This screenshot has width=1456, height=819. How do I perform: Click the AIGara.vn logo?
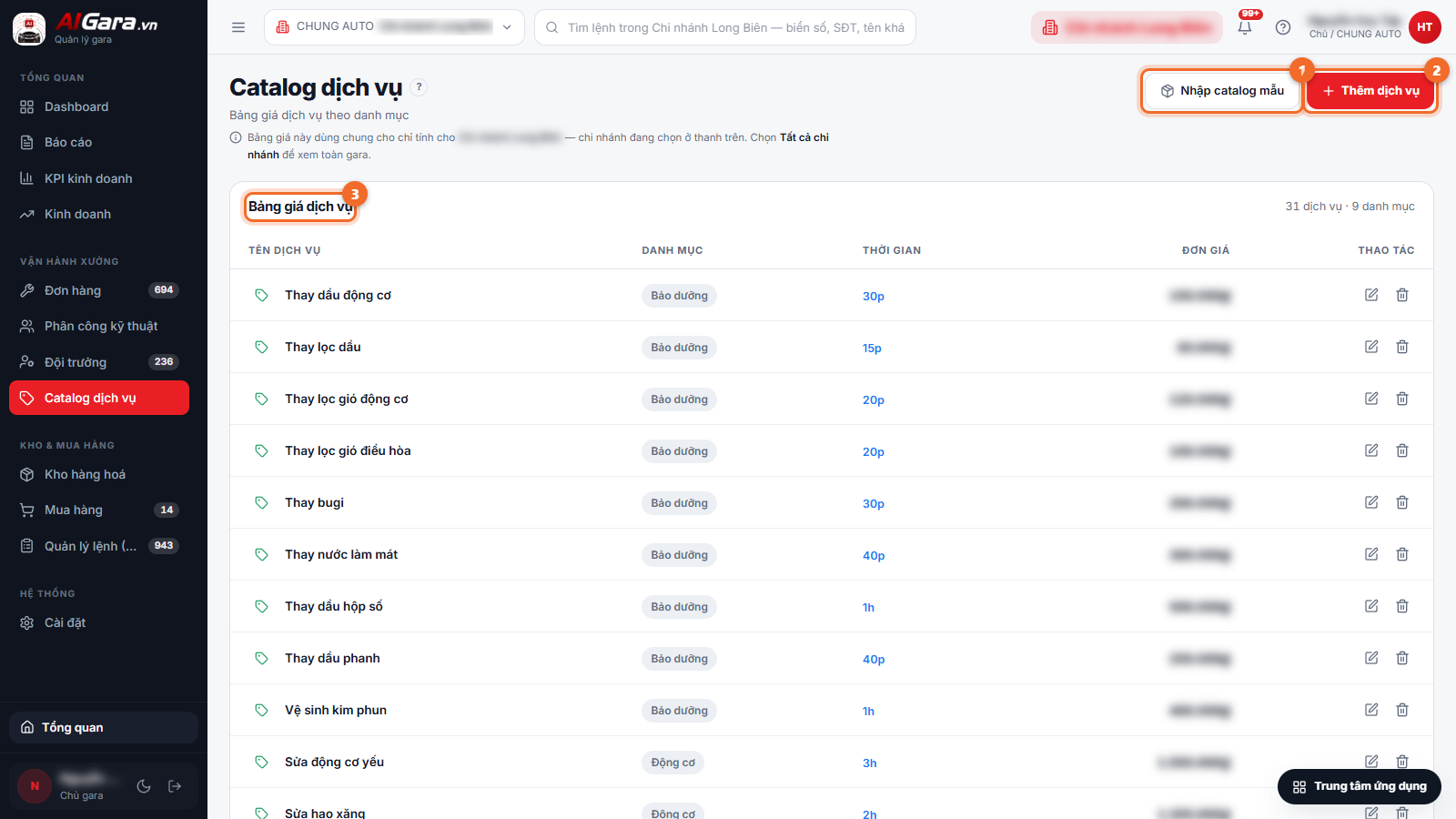86,28
